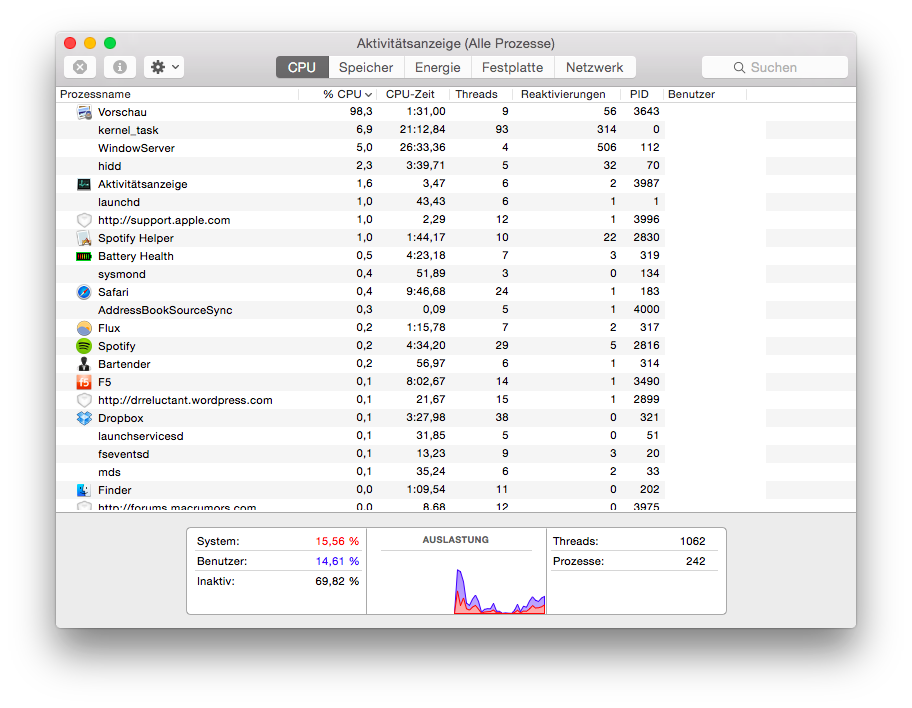912x708 pixels.
Task: Switch to the Energie tab
Action: click(437, 67)
